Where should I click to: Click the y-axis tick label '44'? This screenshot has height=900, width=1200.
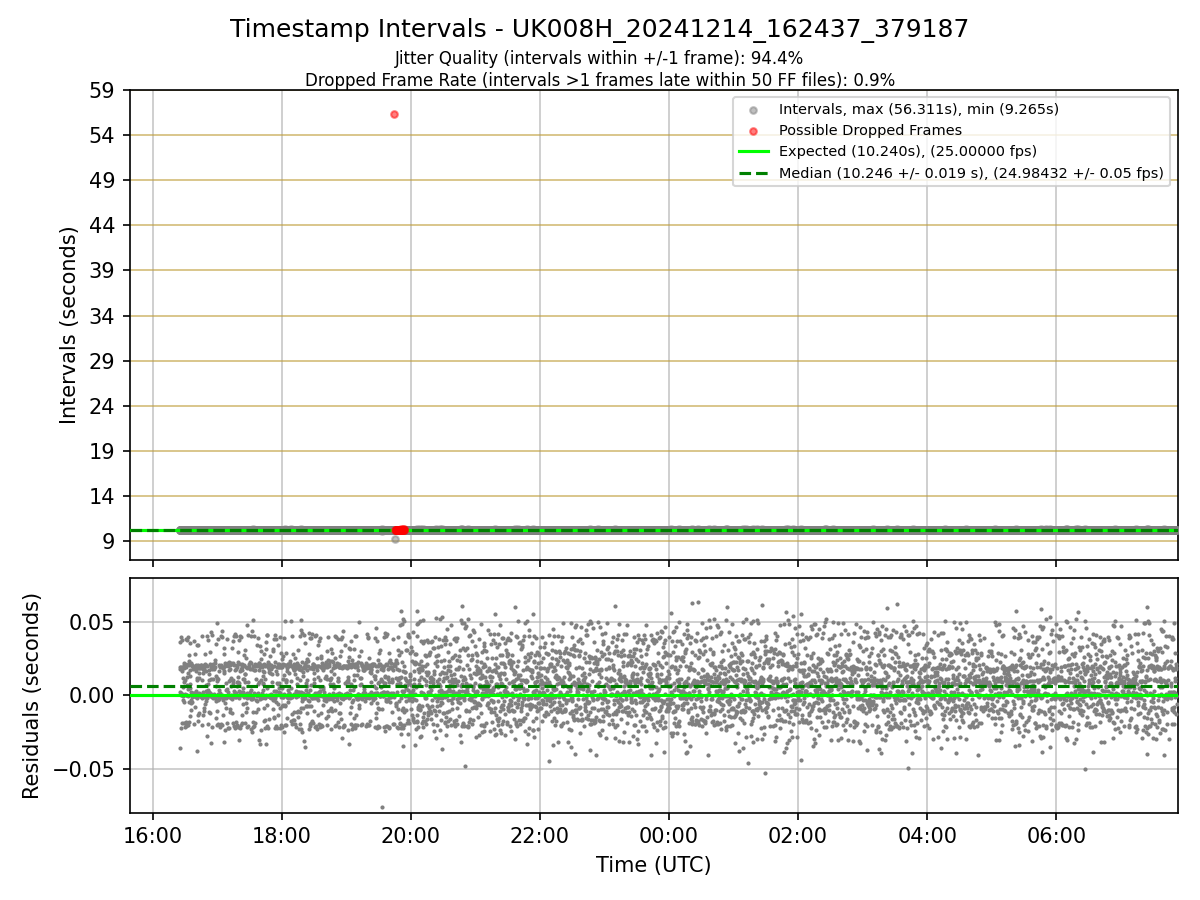tap(103, 226)
